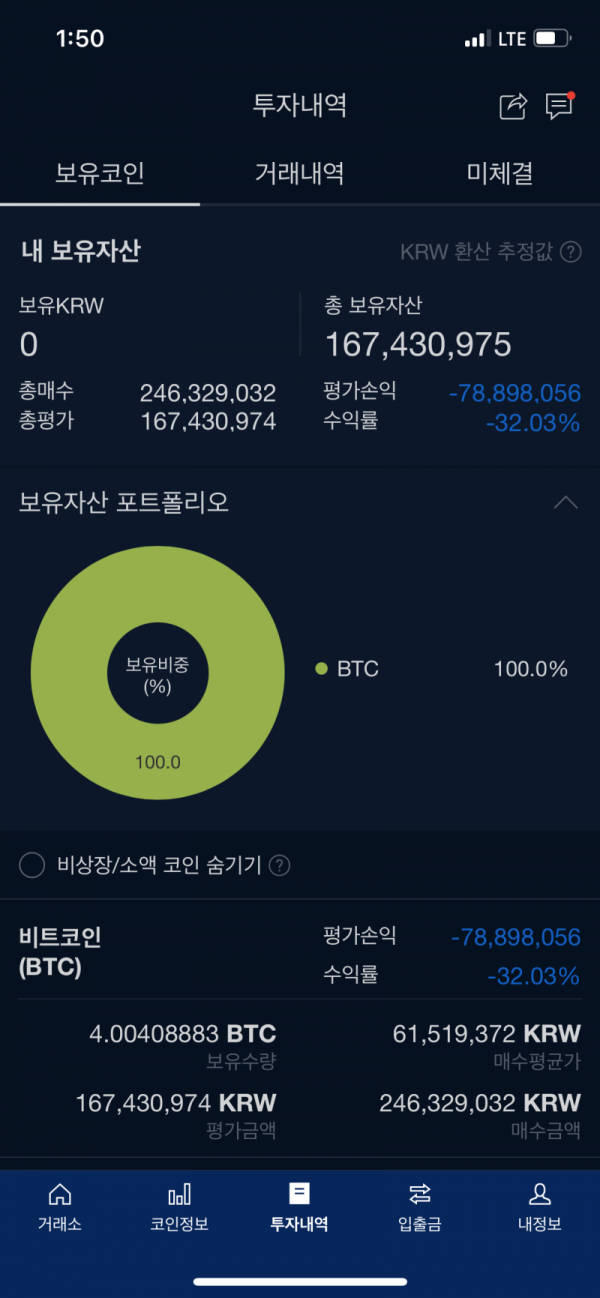Collapse 보유자산 포트폴리오 chevron

click(566, 502)
